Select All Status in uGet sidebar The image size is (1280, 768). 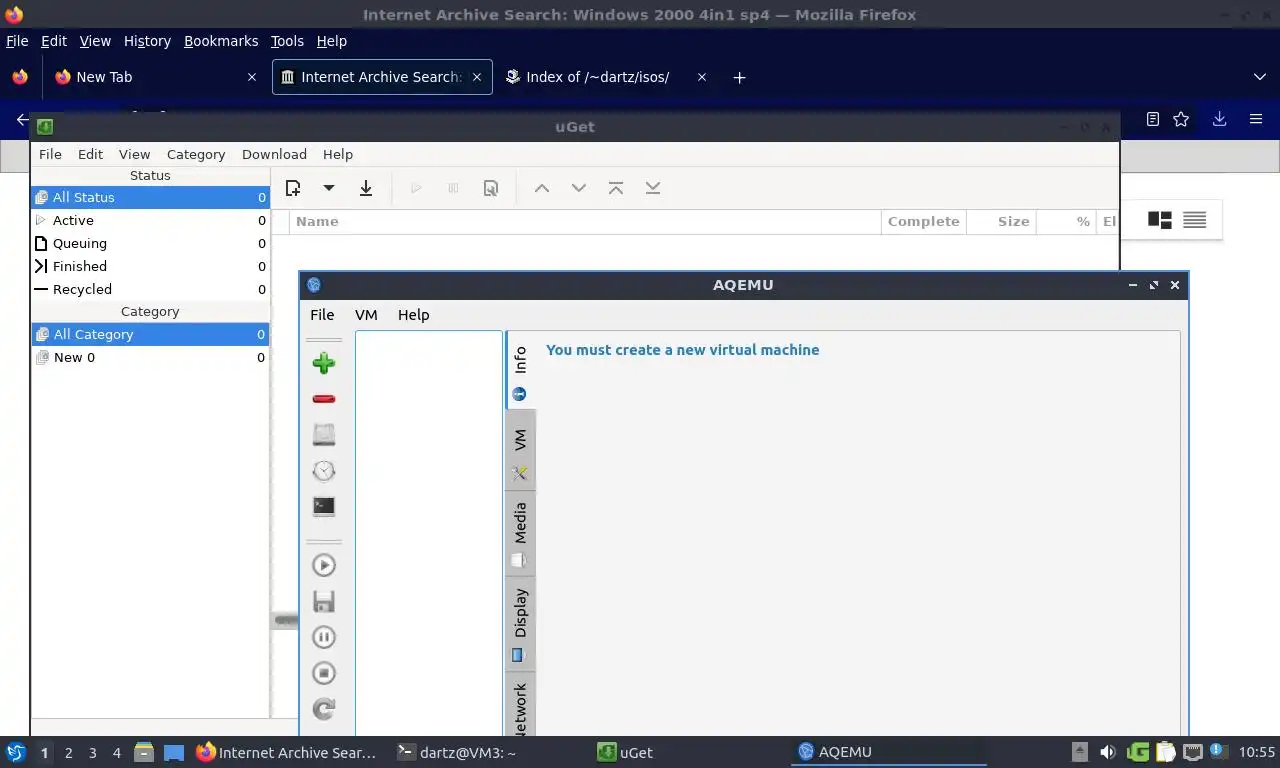(x=150, y=198)
